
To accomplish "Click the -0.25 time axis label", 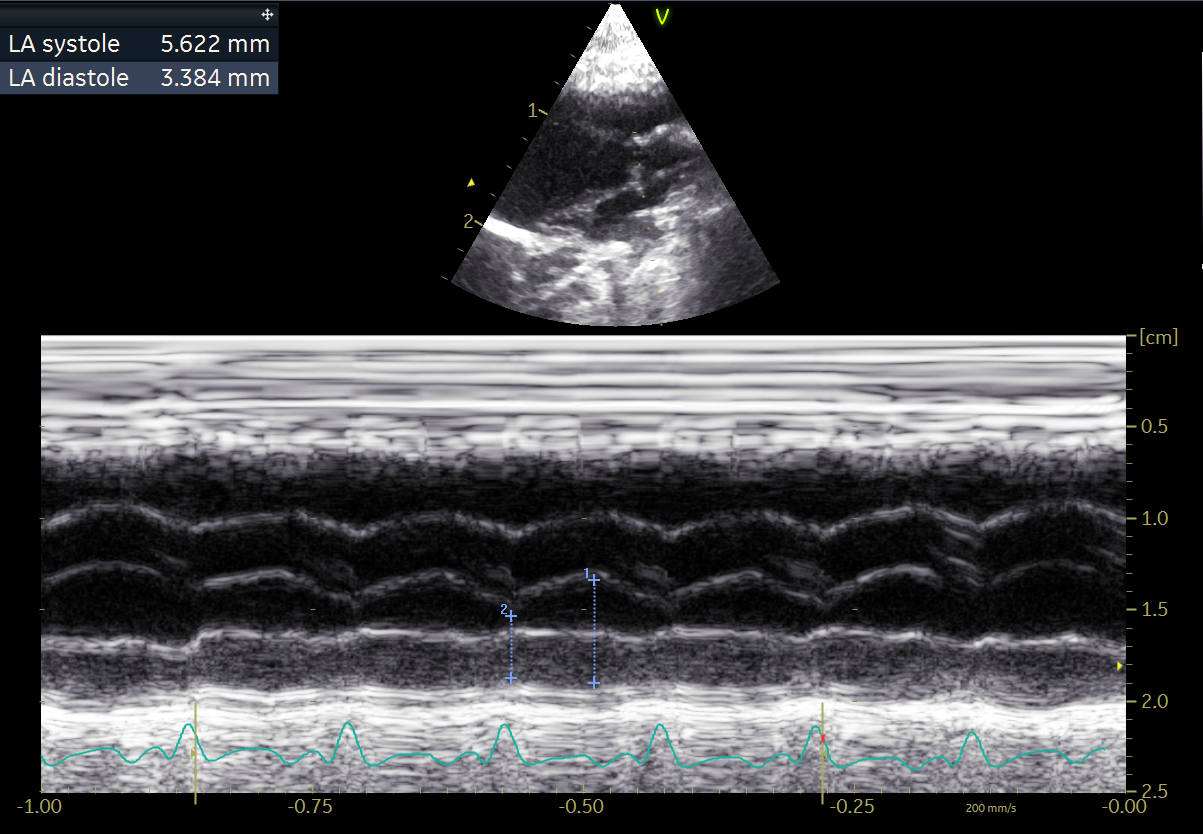I will coord(852,806).
